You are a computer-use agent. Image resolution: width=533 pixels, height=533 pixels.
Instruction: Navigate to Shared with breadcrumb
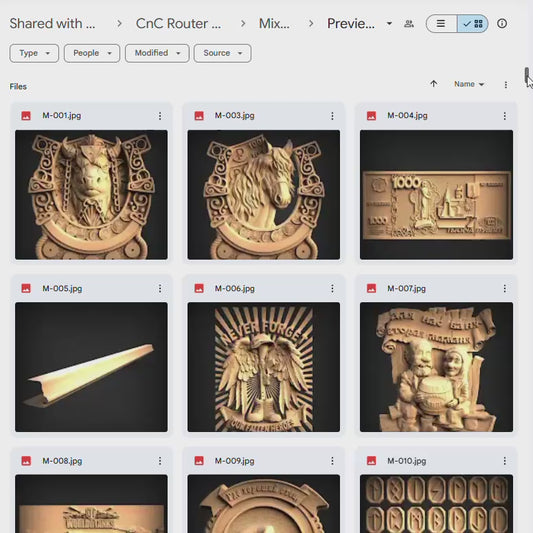tap(52, 23)
